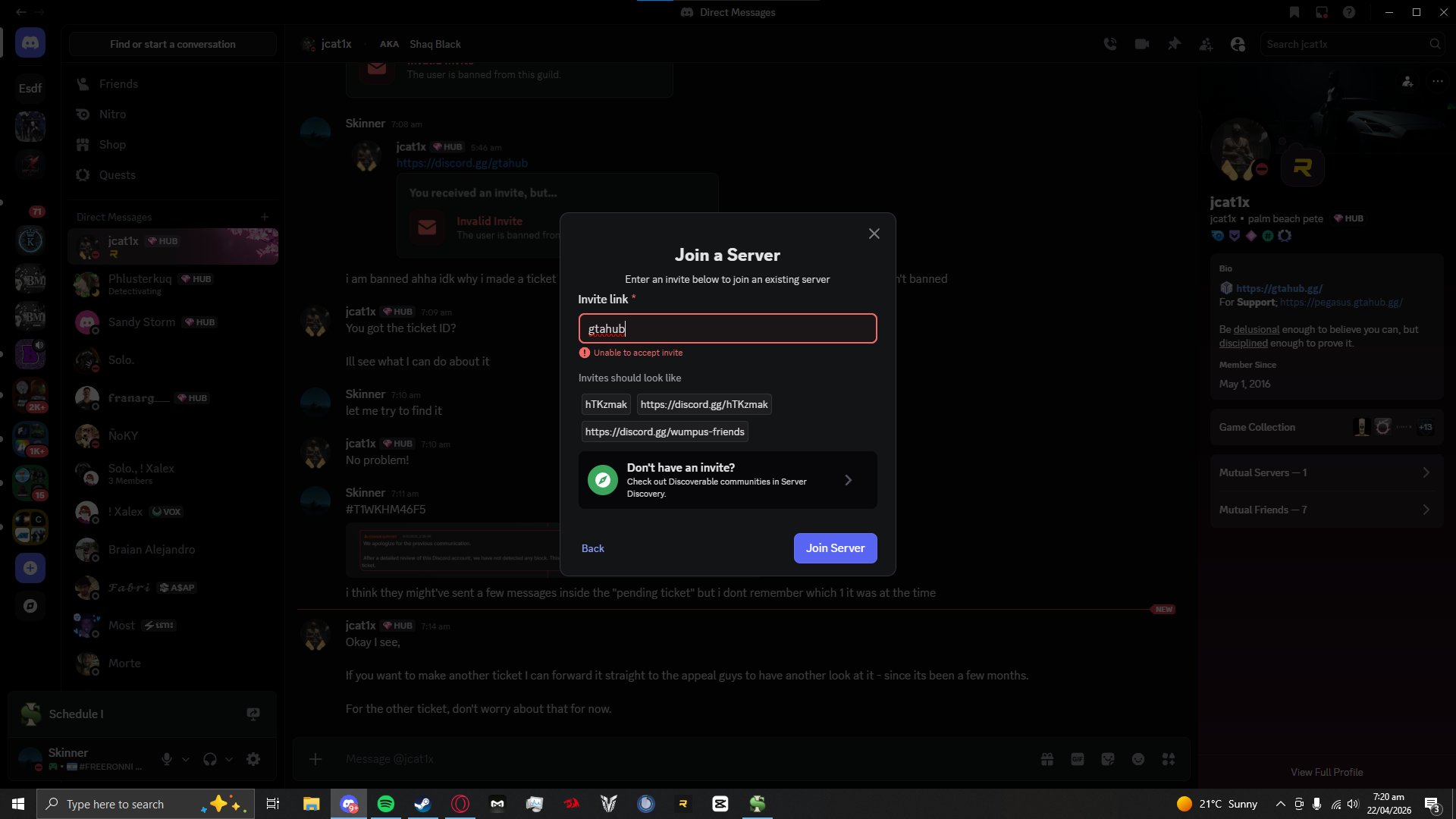Open the emoji picker
1456x819 pixels.
1138,759
